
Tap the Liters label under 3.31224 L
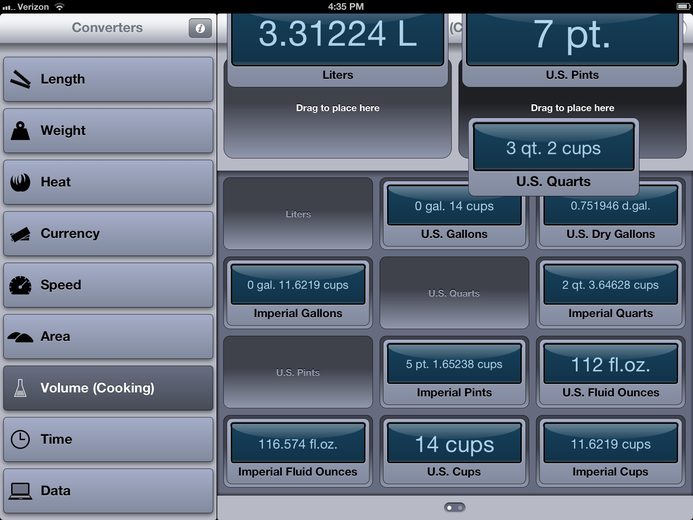[x=338, y=75]
